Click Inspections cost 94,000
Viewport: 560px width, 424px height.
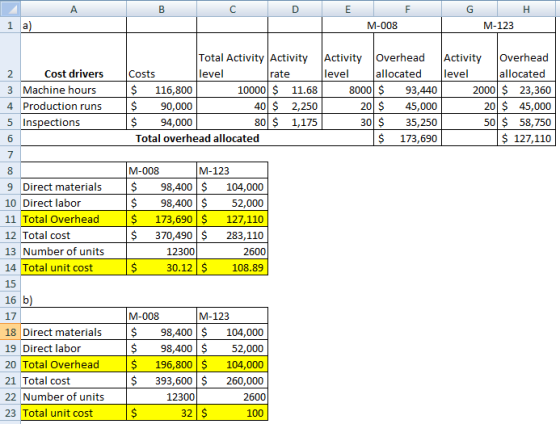pyautogui.click(x=161, y=122)
